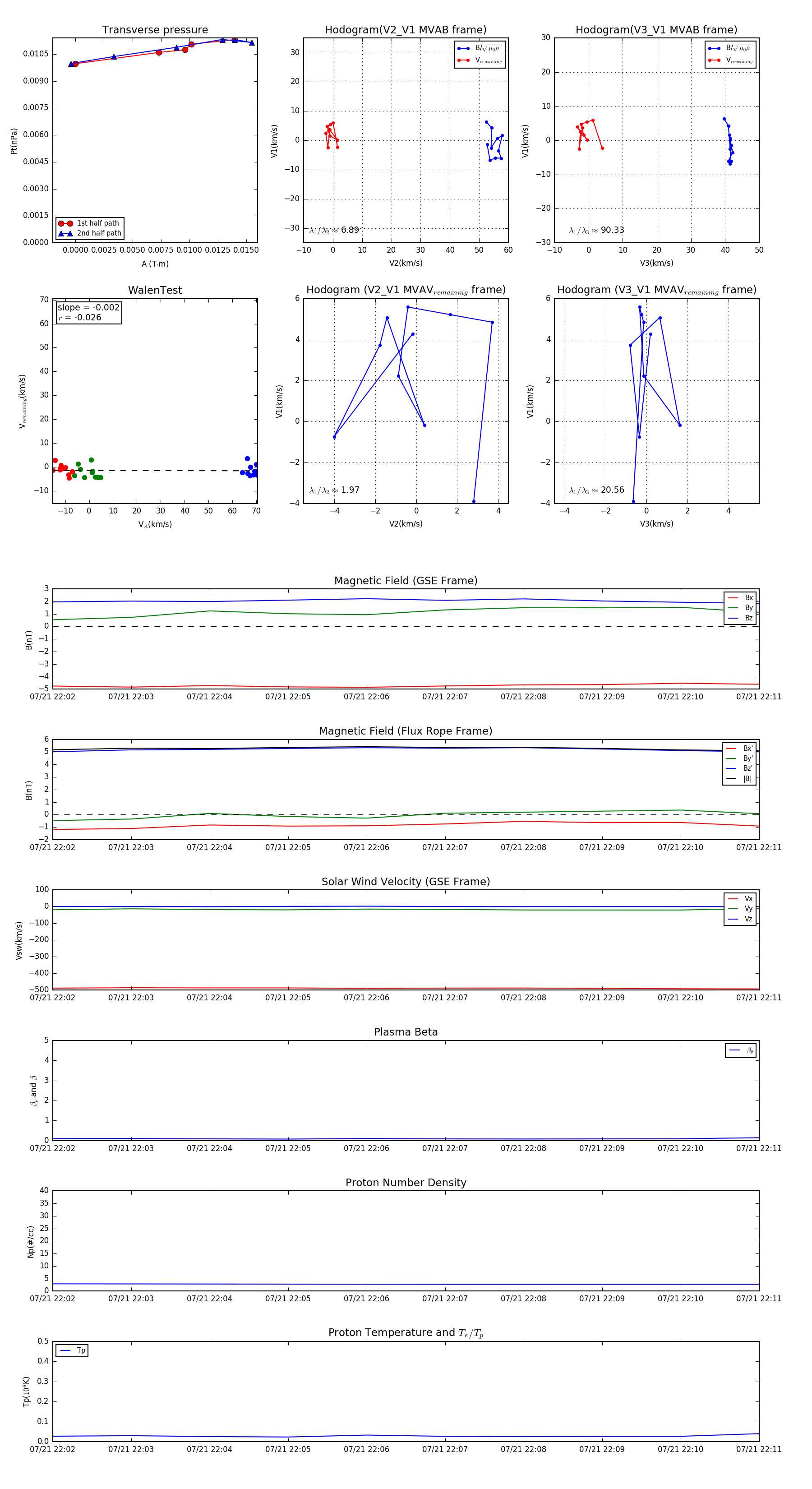Click the 'Hodogram(V3_V1 MVAB frame)' title
The height and width of the screenshot is (1489, 812).
(x=656, y=30)
